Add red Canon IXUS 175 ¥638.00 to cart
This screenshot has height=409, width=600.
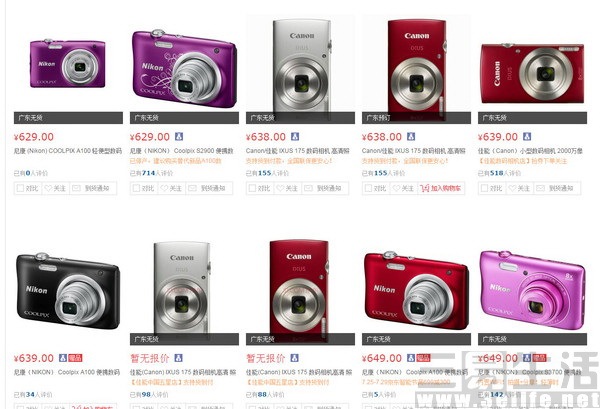[x=441, y=188]
